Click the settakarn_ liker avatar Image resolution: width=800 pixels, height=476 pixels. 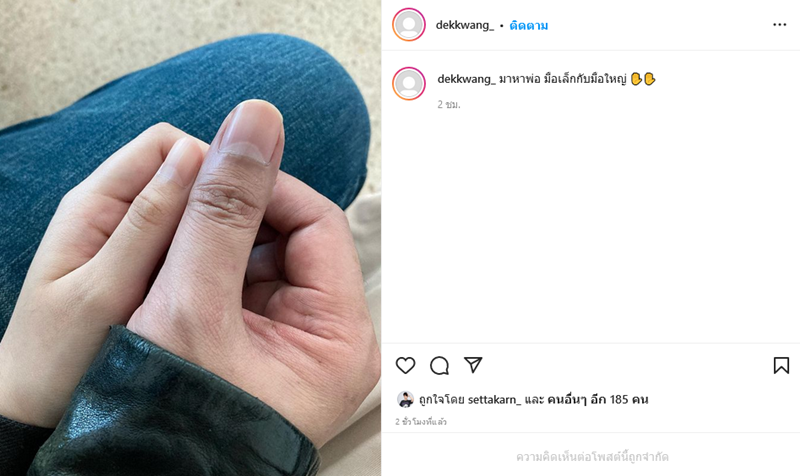point(406,399)
